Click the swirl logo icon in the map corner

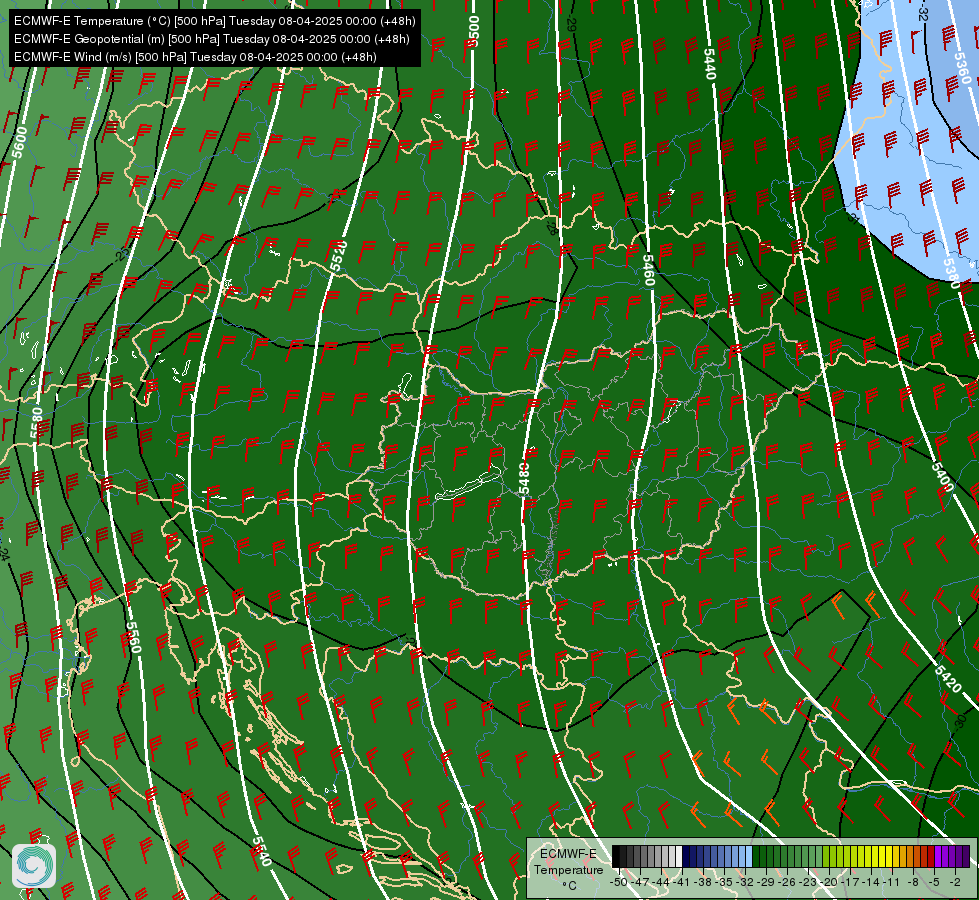[34, 866]
